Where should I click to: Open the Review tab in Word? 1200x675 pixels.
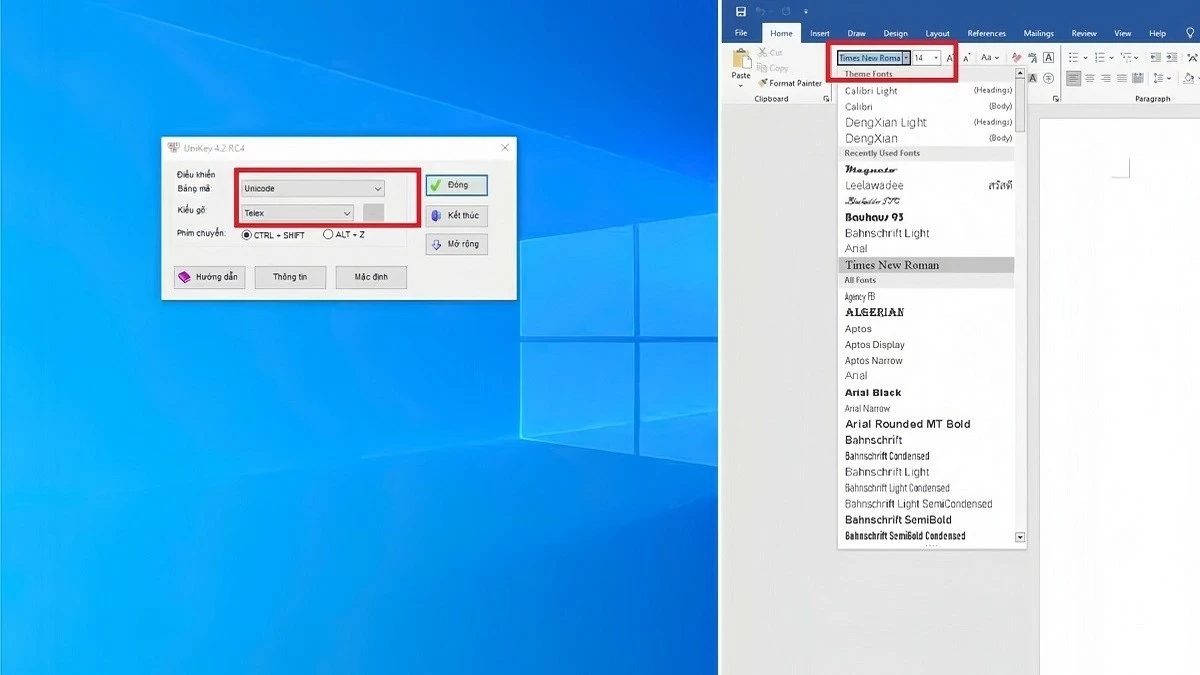point(1084,33)
